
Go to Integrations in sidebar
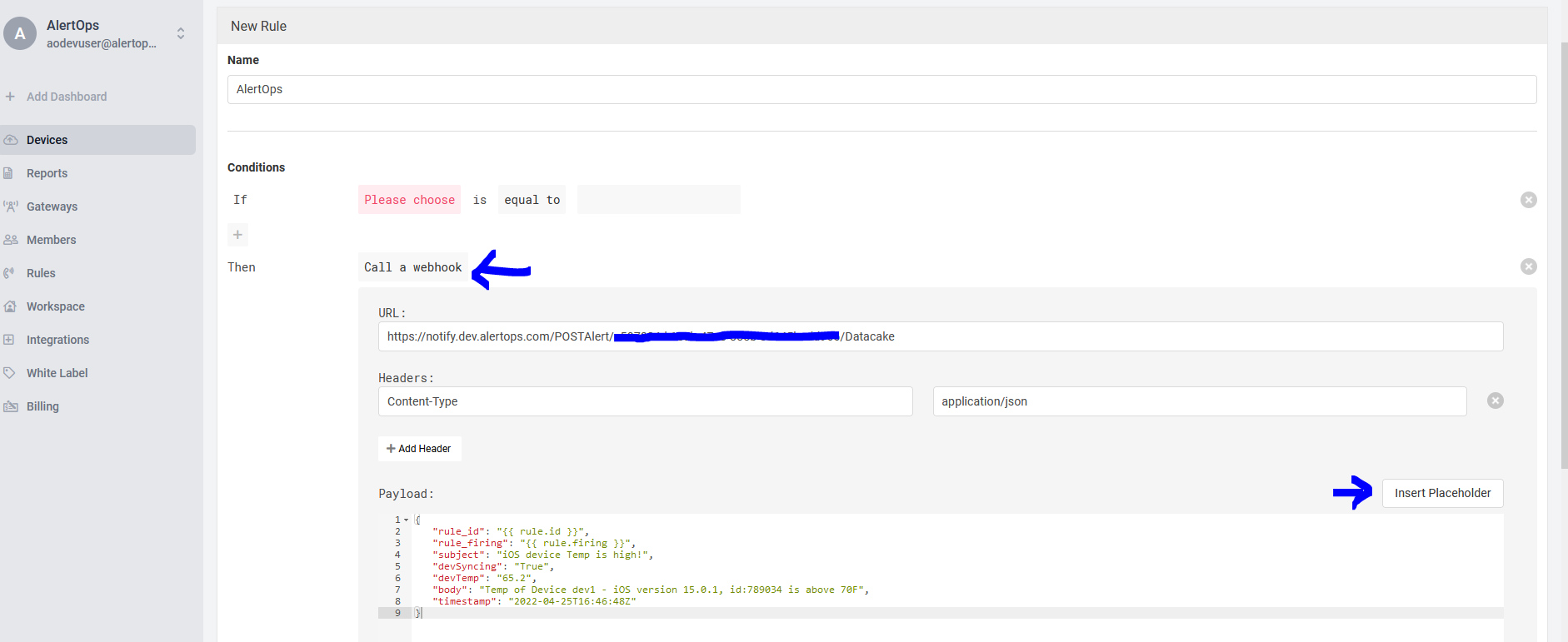click(x=57, y=340)
